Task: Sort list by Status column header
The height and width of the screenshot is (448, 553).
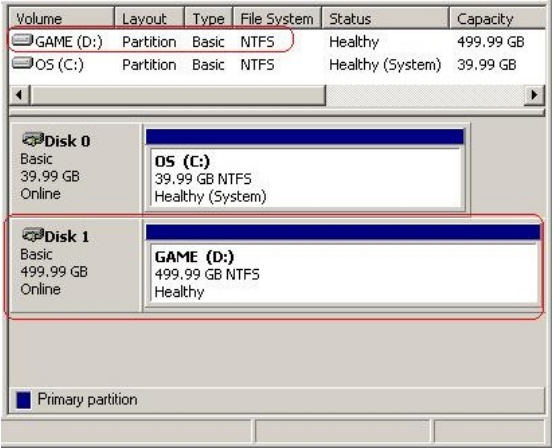Action: (x=385, y=18)
